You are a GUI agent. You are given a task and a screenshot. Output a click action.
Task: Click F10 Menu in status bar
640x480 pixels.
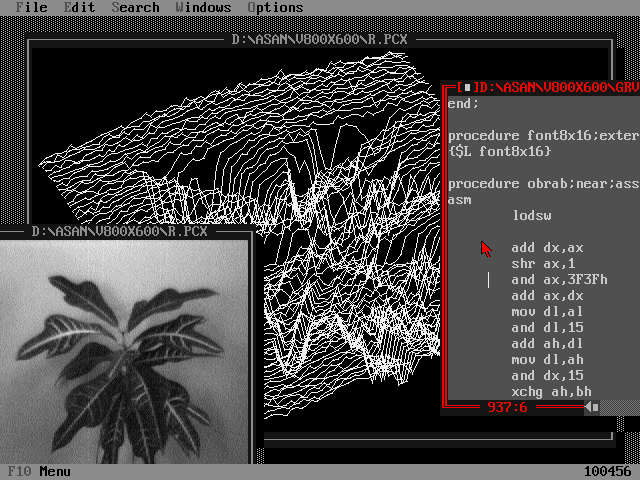click(39, 471)
